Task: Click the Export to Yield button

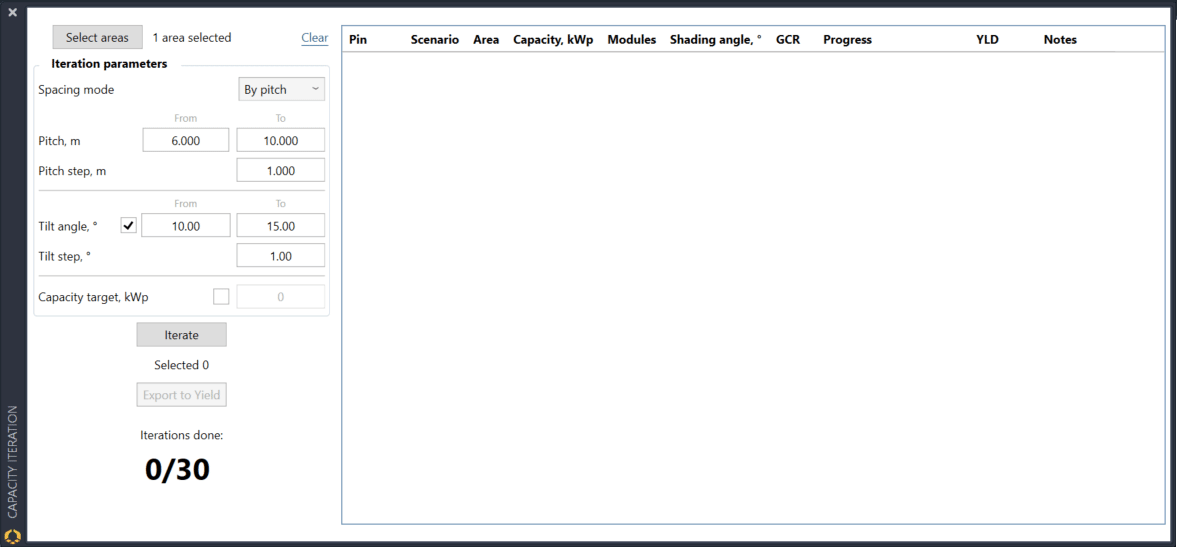Action: point(181,395)
